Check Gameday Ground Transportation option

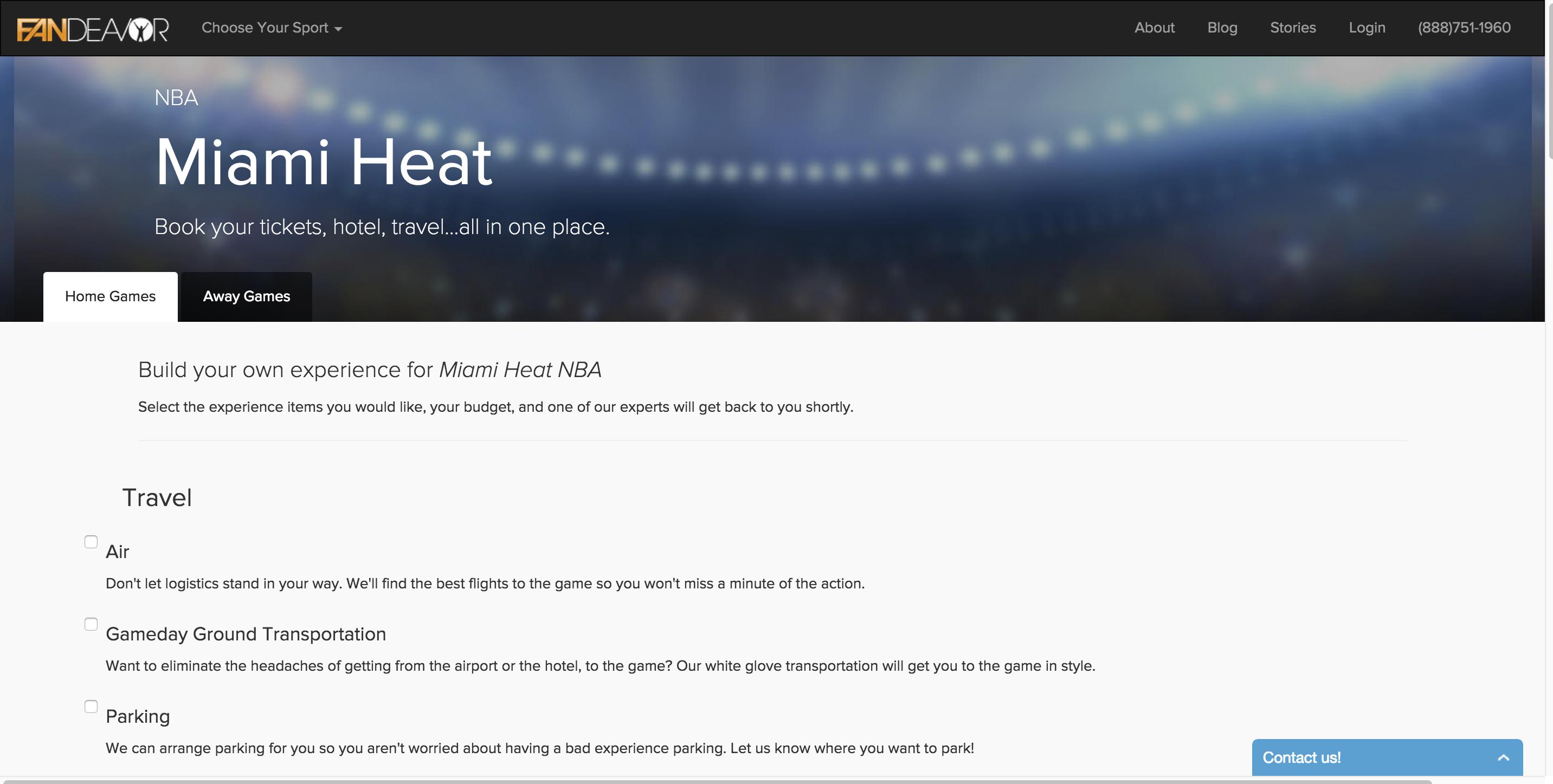(91, 624)
